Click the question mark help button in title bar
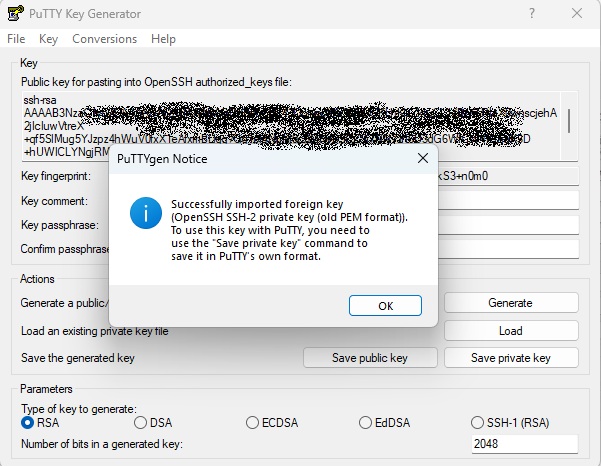This screenshot has width=601, height=466. coord(532,13)
